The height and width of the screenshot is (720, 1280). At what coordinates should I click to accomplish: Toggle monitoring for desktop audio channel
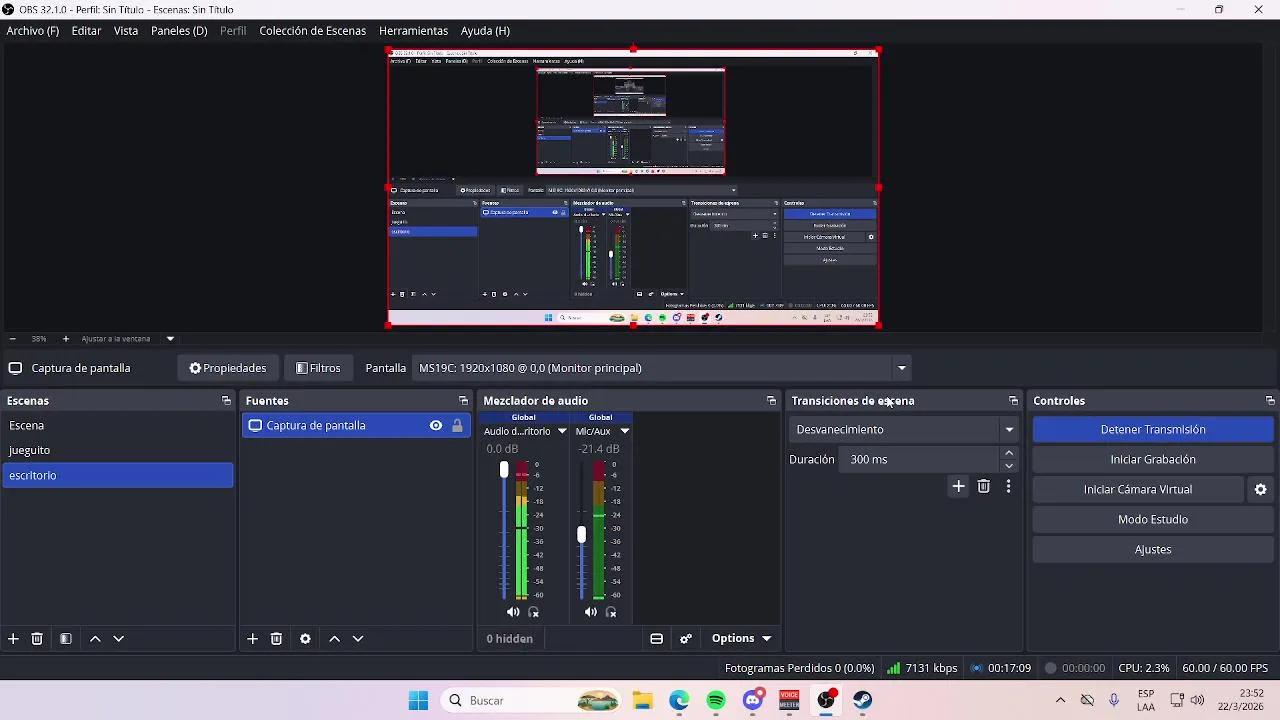click(x=533, y=612)
